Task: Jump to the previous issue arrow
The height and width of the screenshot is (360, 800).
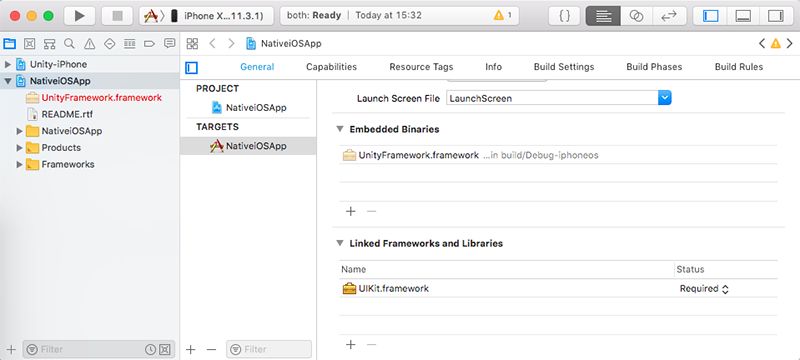Action: 762,43
